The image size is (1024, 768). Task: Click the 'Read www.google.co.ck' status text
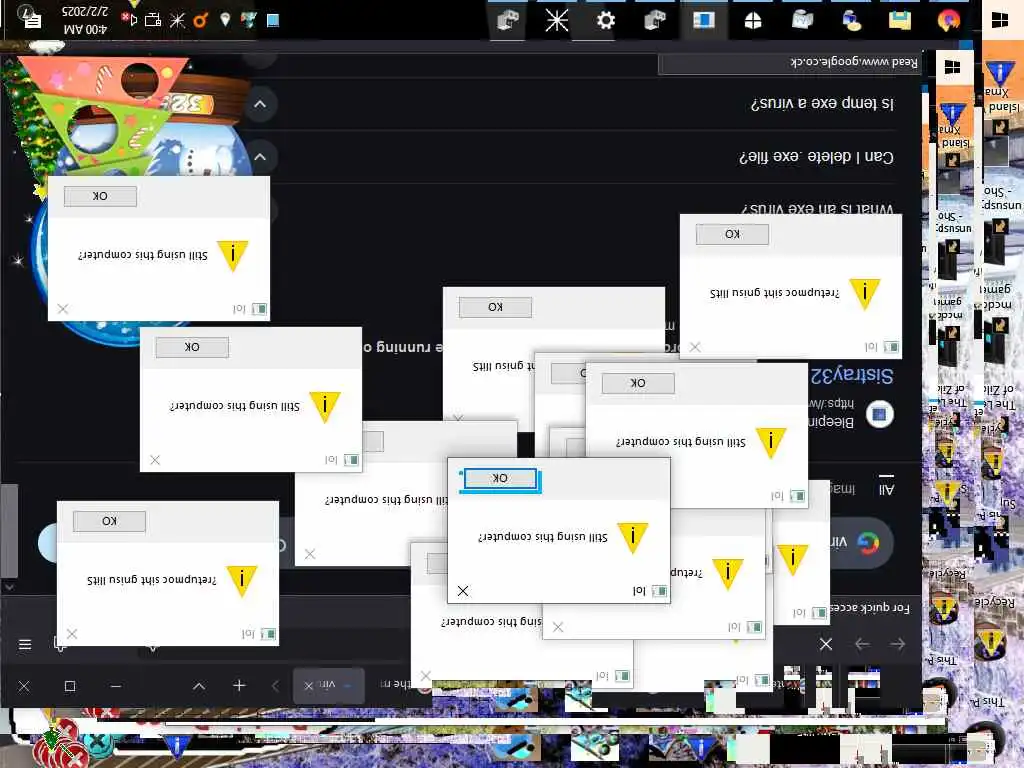tap(854, 62)
